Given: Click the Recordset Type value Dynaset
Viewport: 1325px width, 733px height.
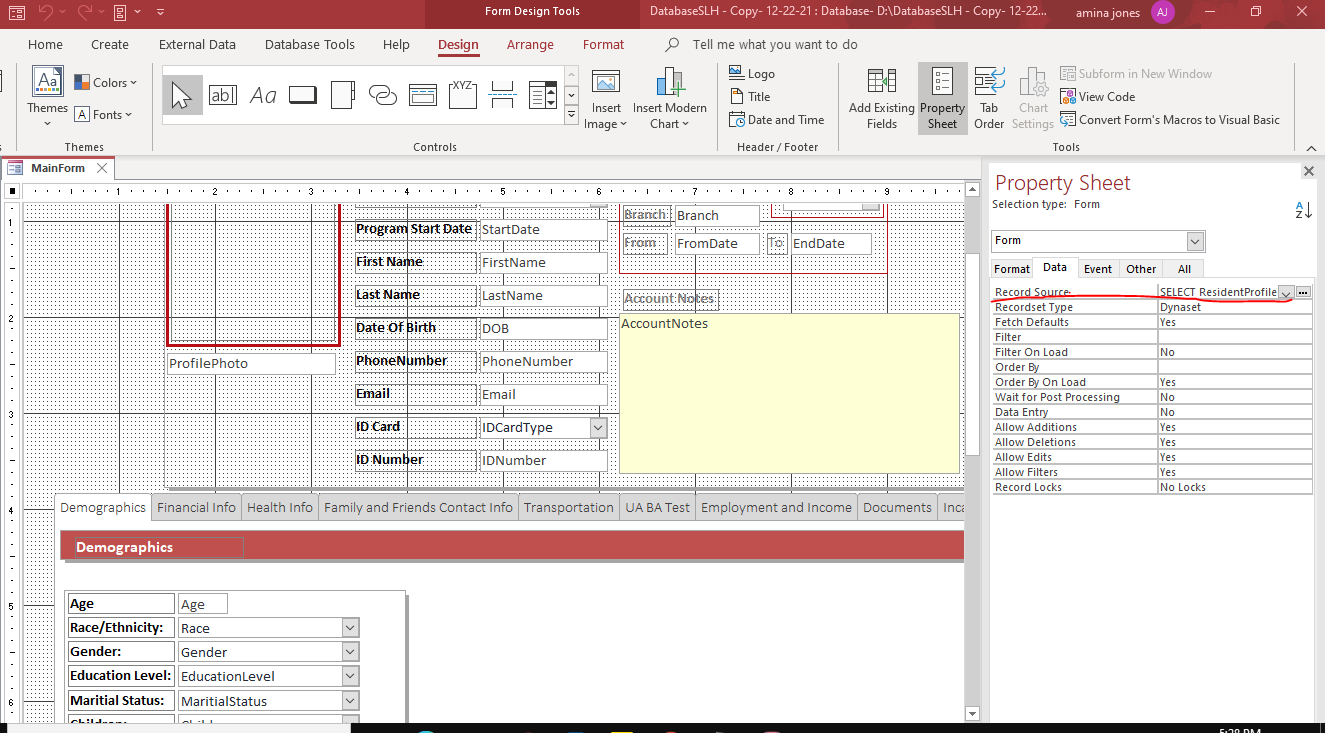Looking at the screenshot, I should 1235,307.
